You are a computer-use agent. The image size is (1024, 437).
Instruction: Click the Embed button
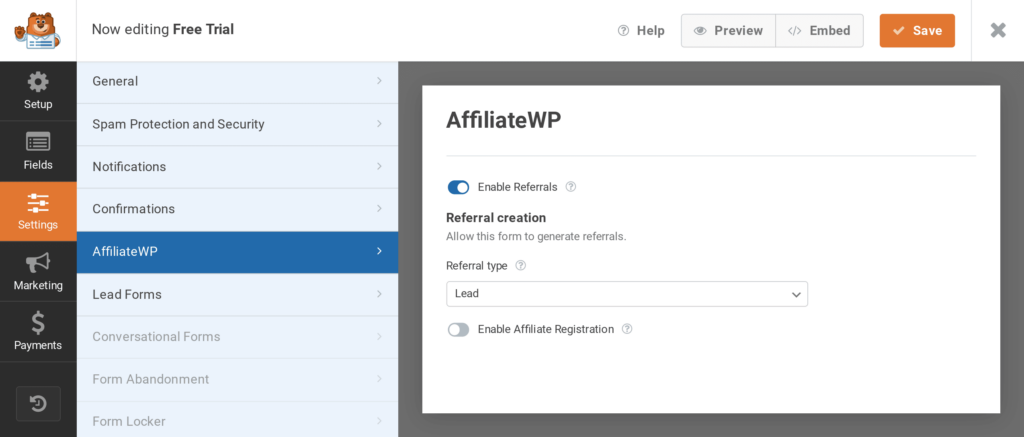[820, 31]
